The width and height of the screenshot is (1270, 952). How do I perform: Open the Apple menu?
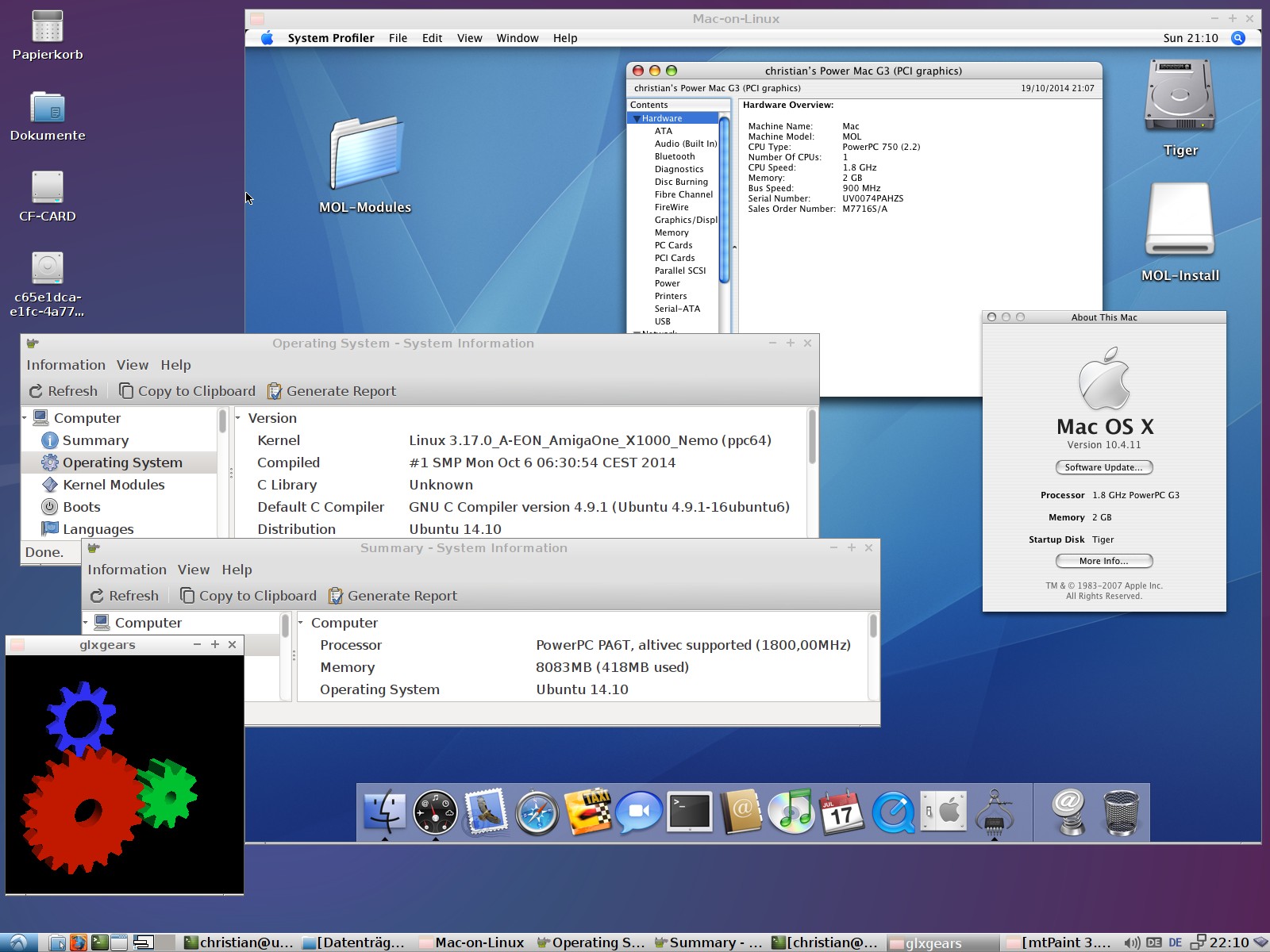coord(267,38)
